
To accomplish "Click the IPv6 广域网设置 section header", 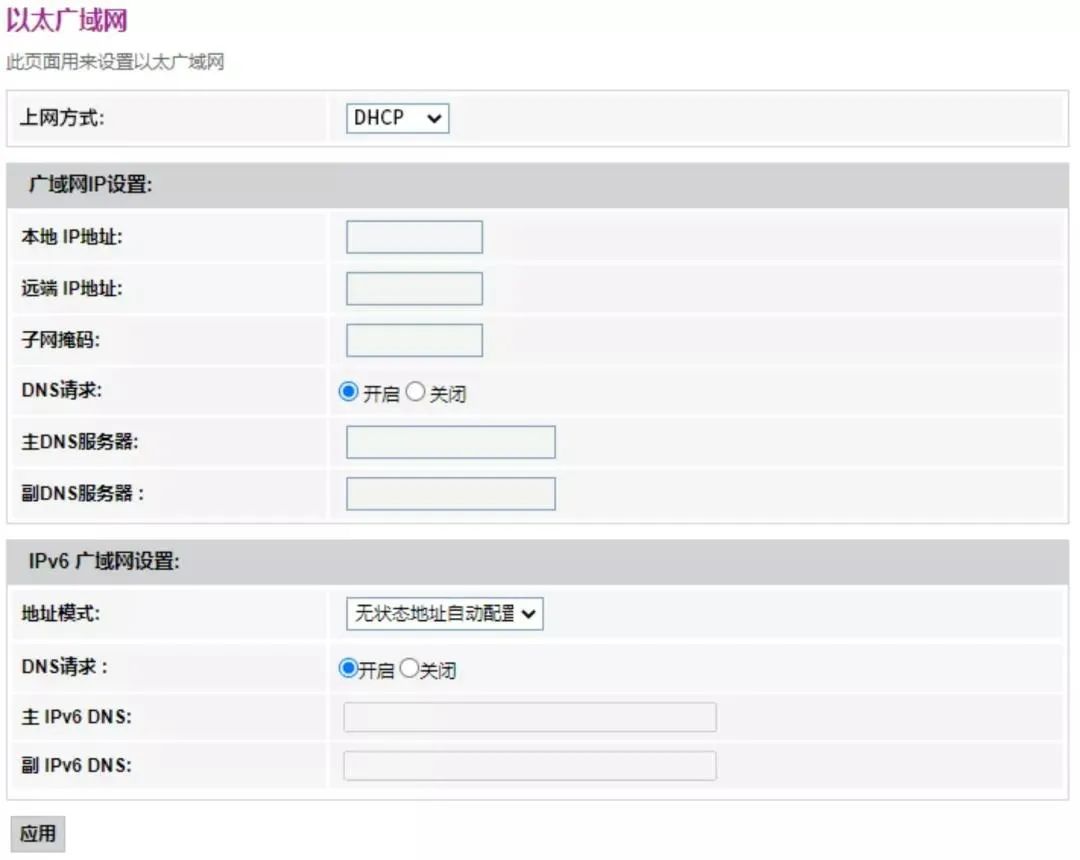I will (104, 562).
